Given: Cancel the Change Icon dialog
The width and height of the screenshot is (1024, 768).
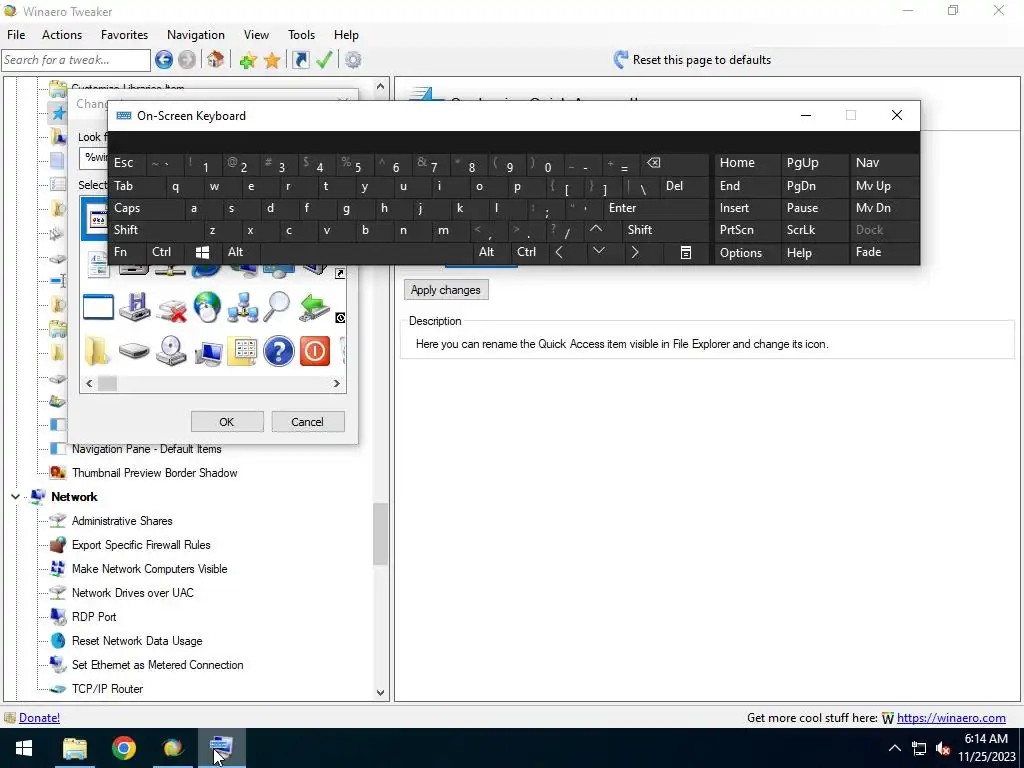Looking at the screenshot, I should 308,423.
